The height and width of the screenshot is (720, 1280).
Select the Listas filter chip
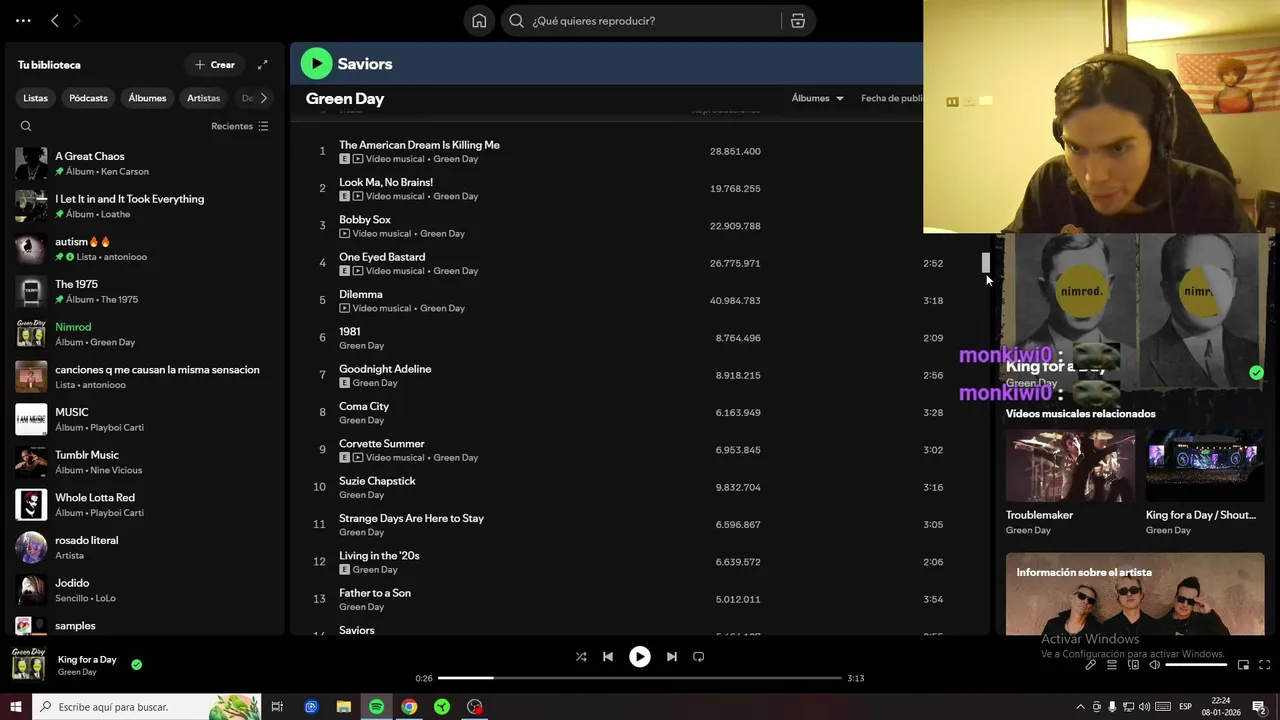[x=36, y=98]
